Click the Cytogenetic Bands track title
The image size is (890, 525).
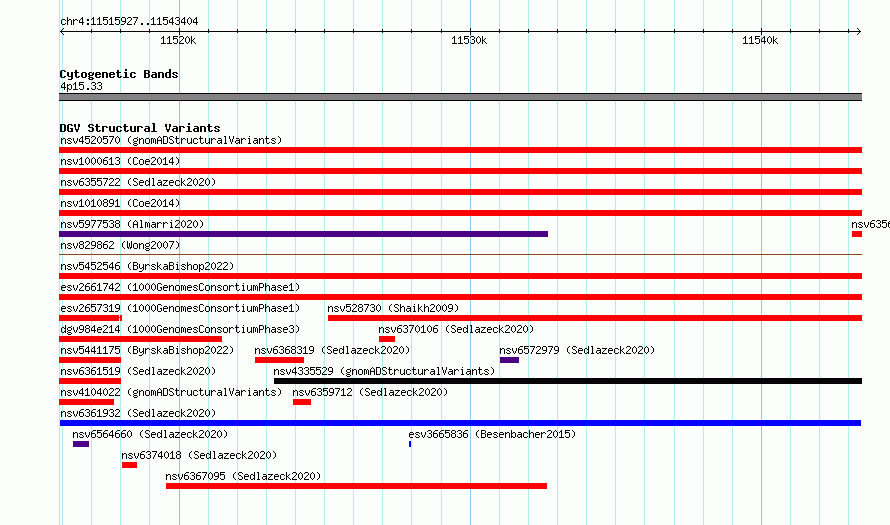click(119, 74)
